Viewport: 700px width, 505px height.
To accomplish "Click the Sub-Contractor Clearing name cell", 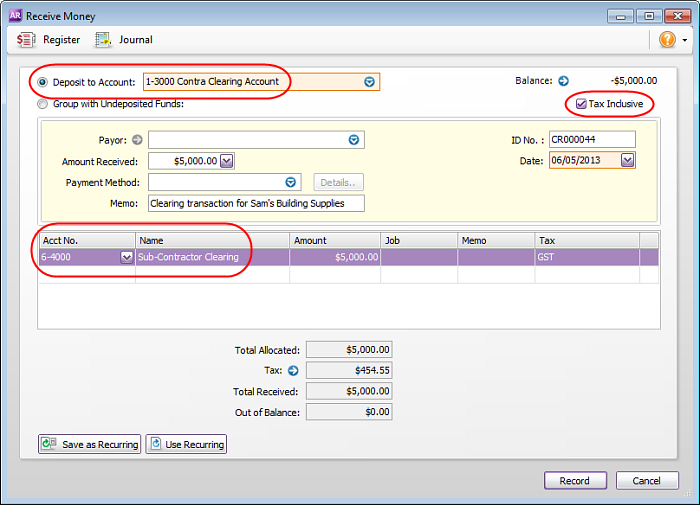I will pos(212,257).
